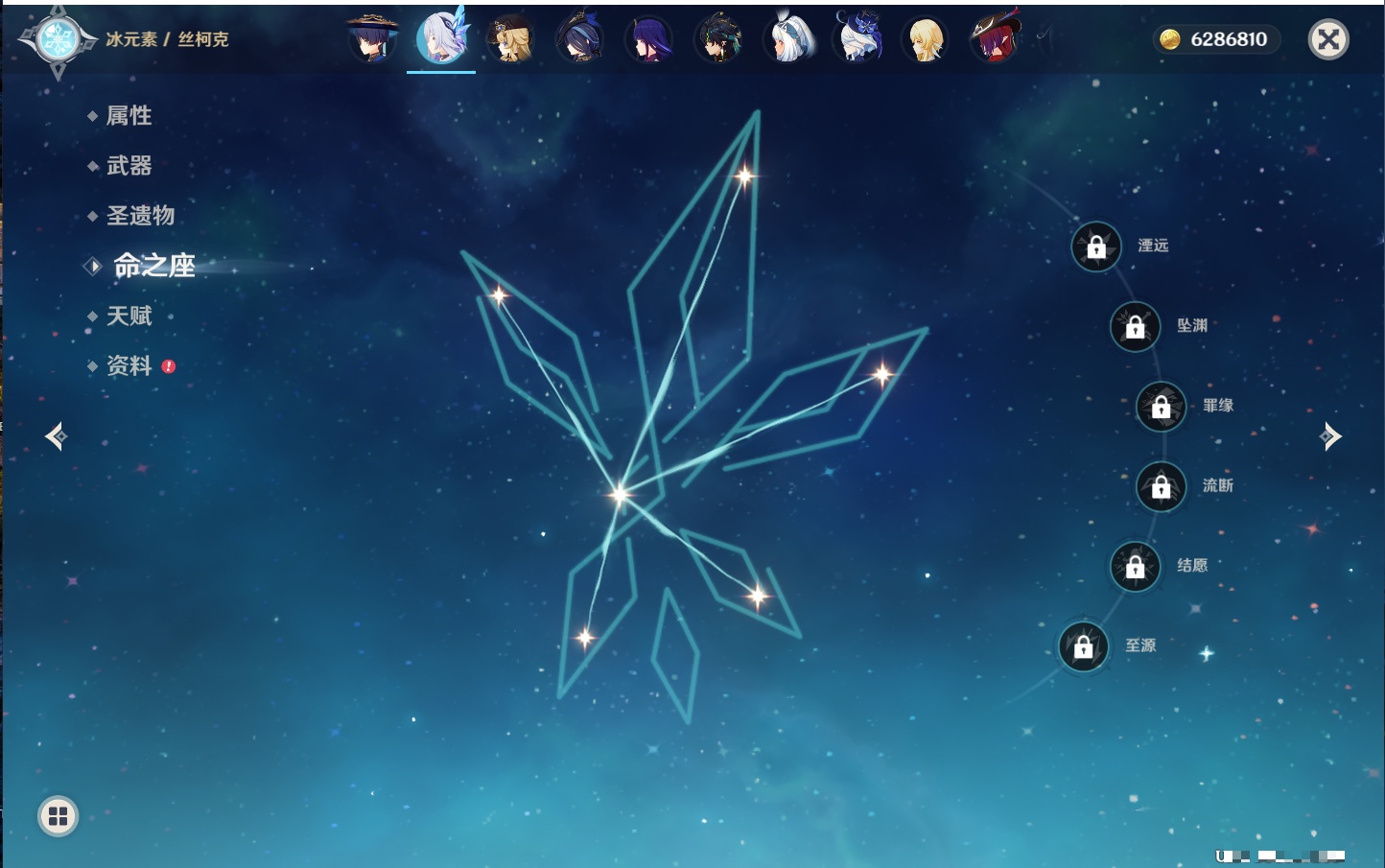Select the blonde Traveler avatar
The height and width of the screenshot is (868, 1385).
926,38
